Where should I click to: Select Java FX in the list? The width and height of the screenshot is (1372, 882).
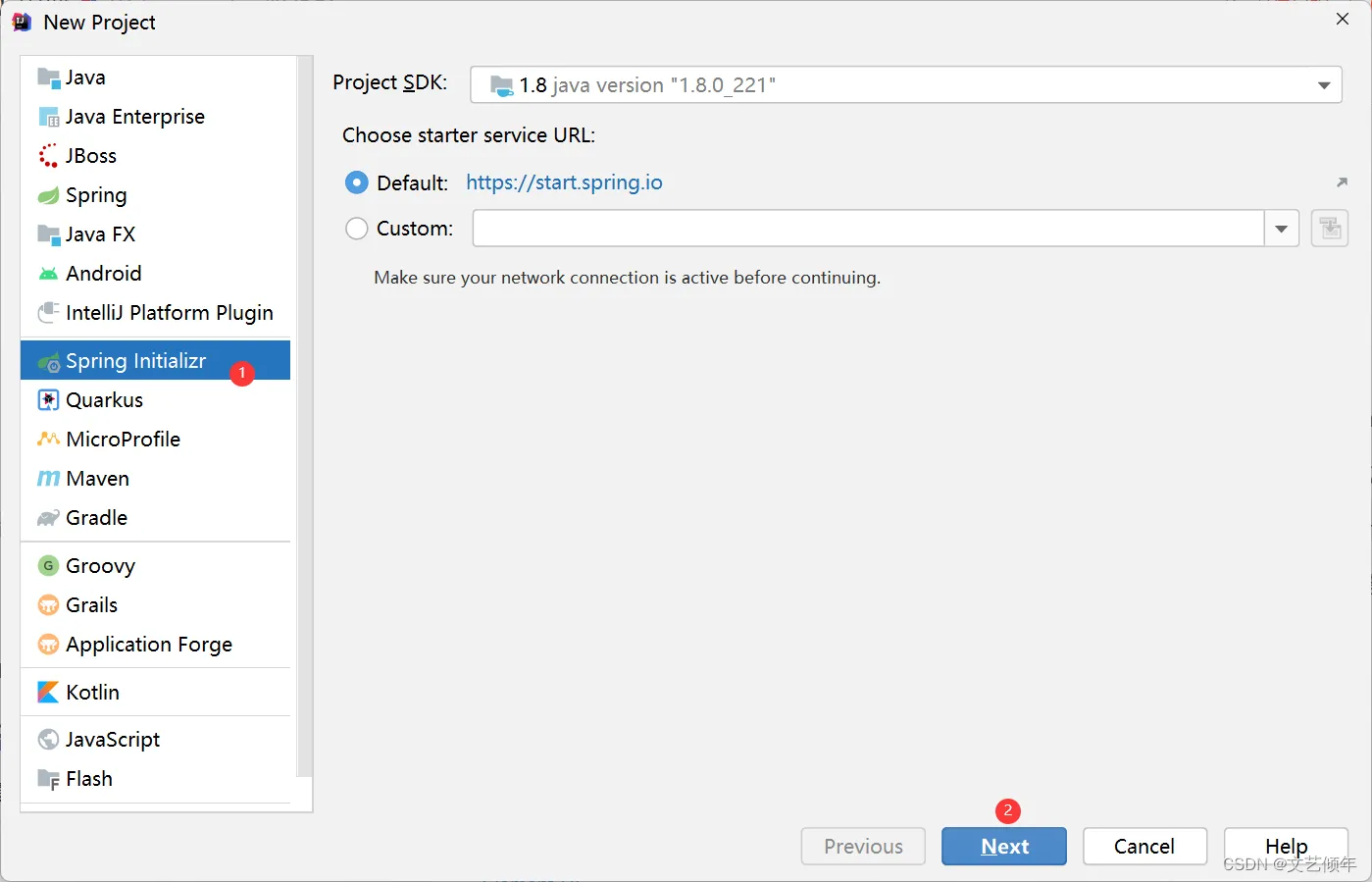[155, 234]
